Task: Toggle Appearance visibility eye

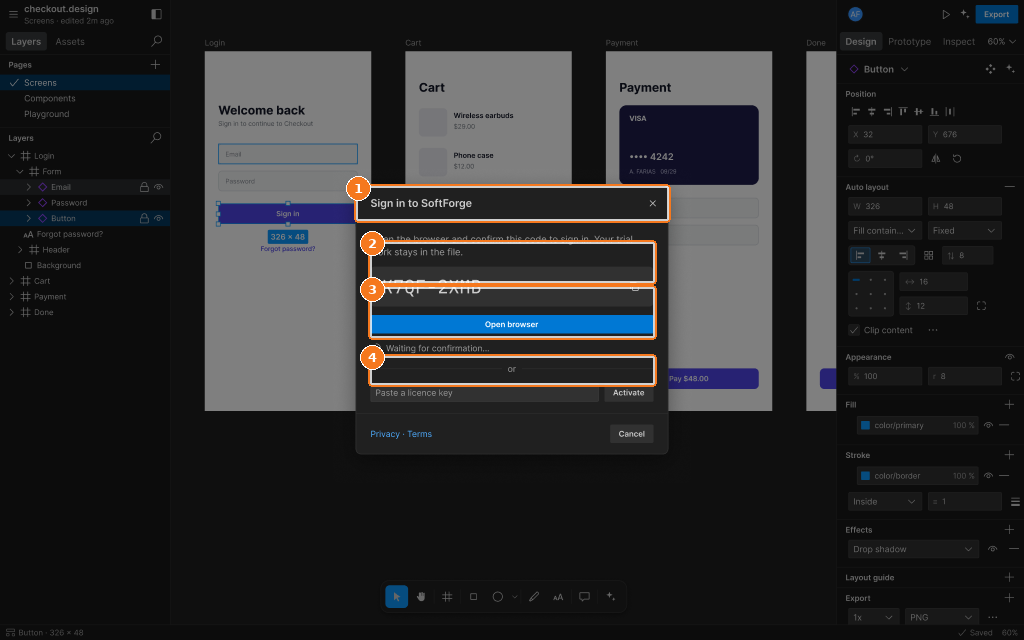Action: point(1010,357)
